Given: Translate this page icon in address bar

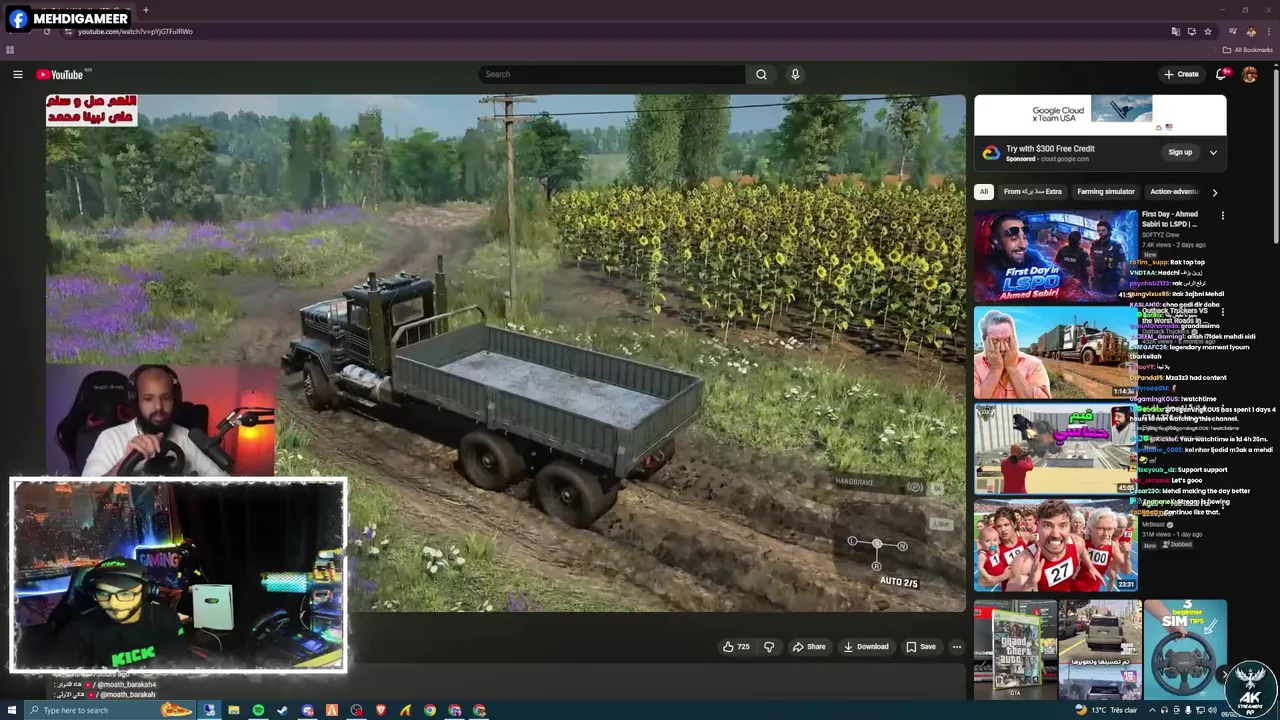Looking at the screenshot, I should tap(1176, 31).
